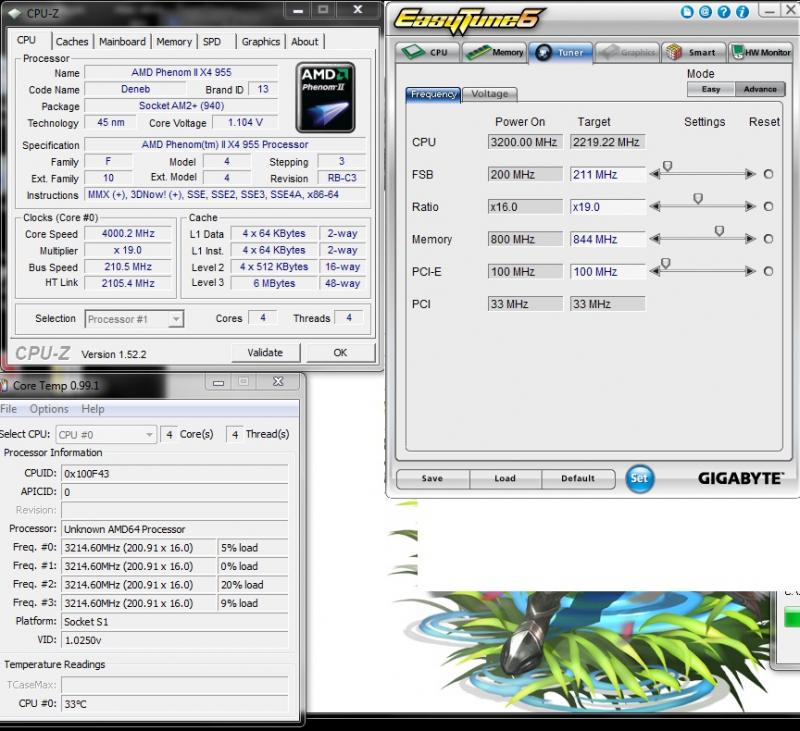Open the Graphics tab in EasyTune6
The image size is (800, 731).
coord(628,52)
